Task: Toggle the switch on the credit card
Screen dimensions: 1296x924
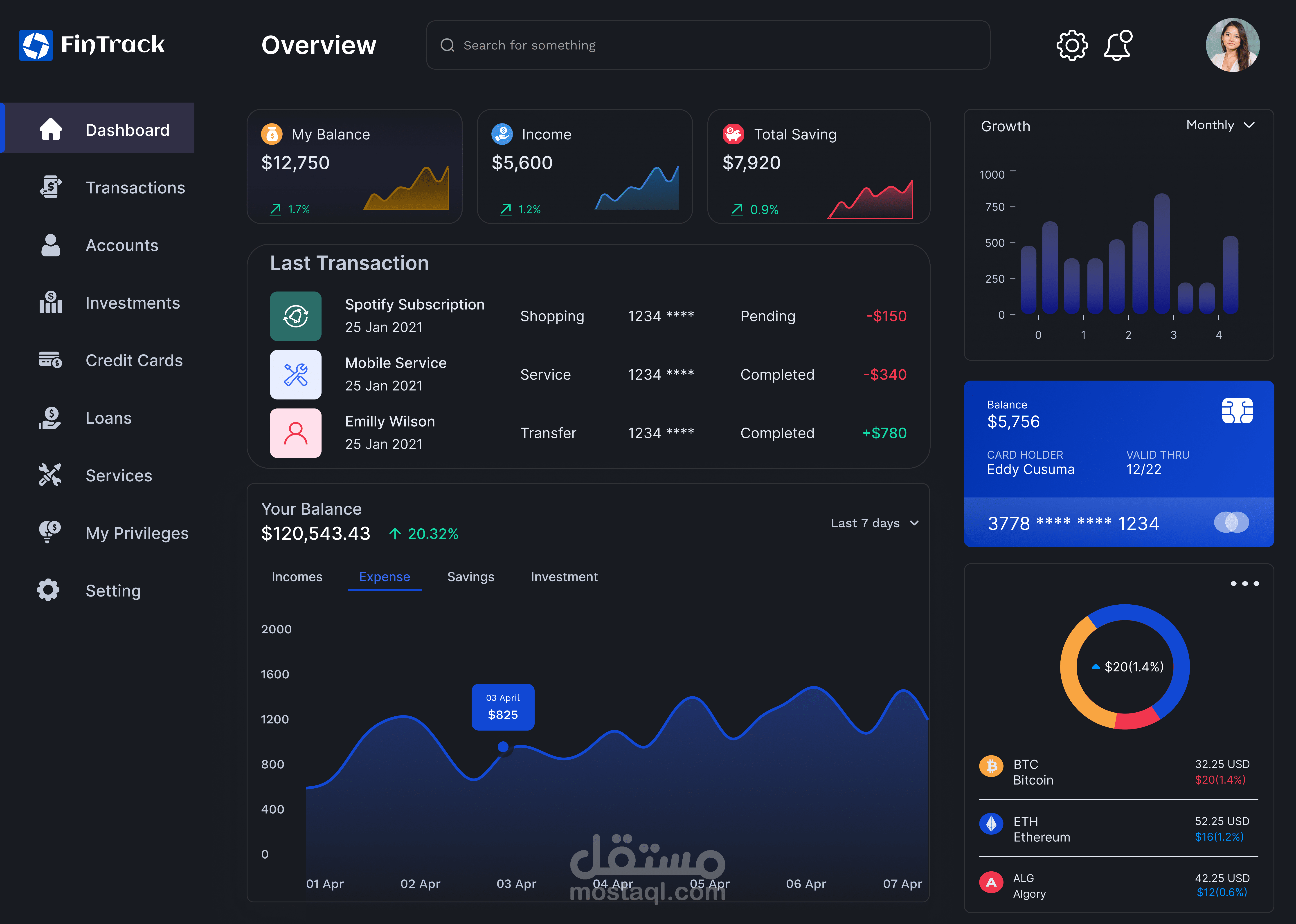Action: coord(1231,522)
